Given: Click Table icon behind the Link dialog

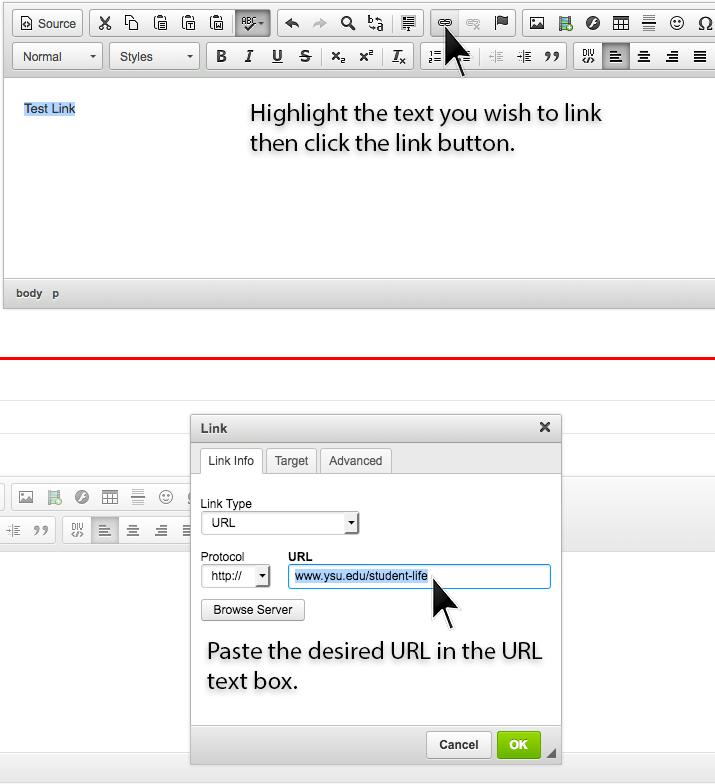Looking at the screenshot, I should [110, 497].
